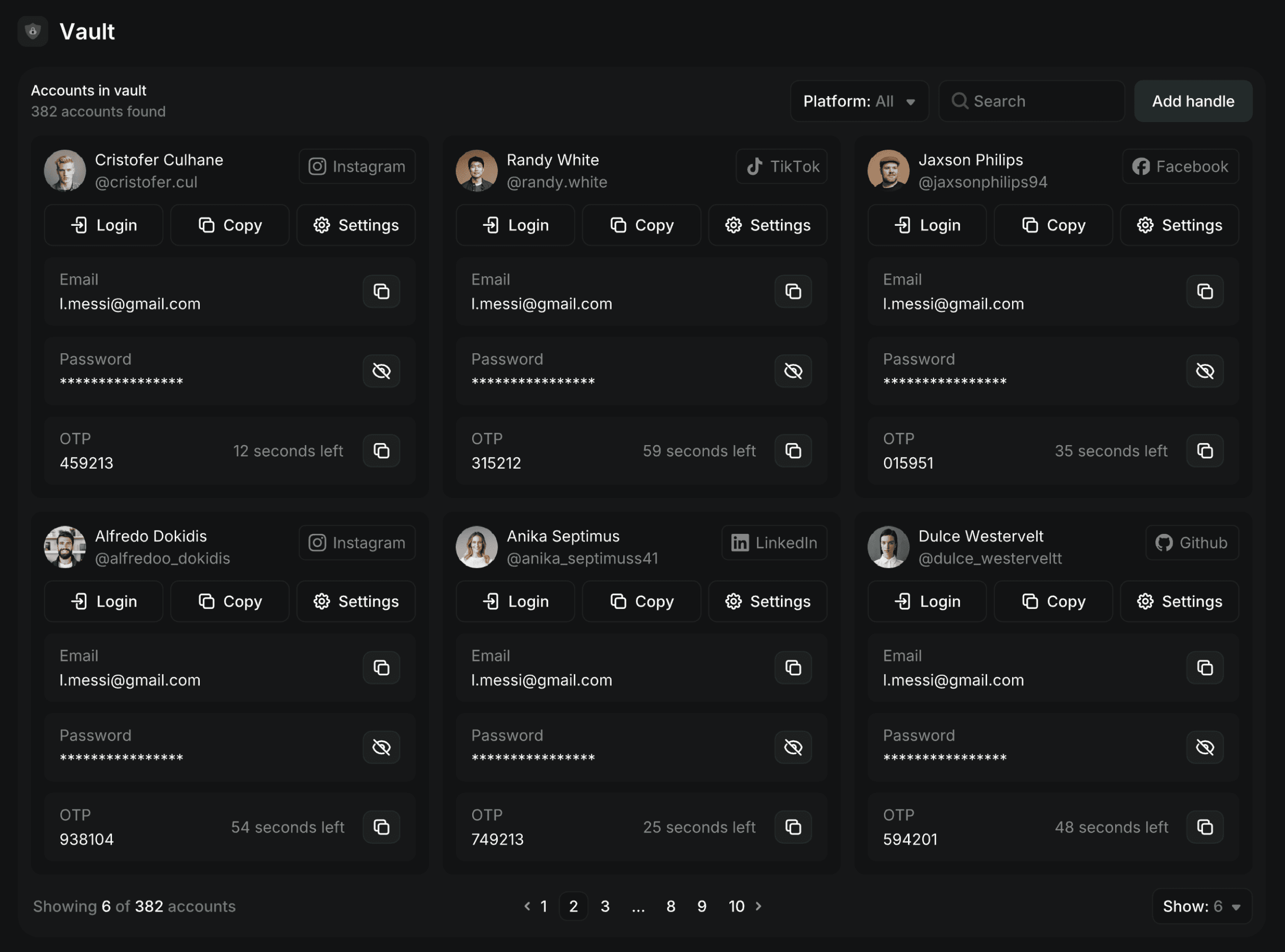Image resolution: width=1285 pixels, height=952 pixels.
Task: Copy Jaxson Philips' OTP 015951
Action: tap(1205, 450)
